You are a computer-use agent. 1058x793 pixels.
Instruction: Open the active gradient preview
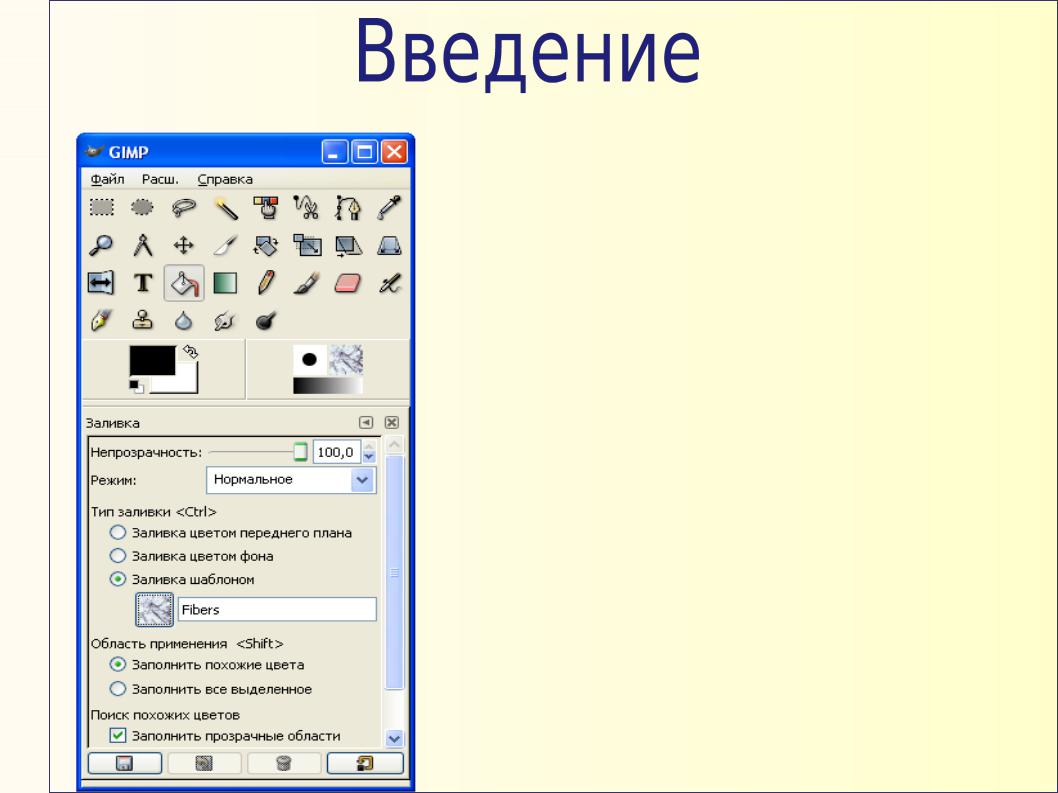327,385
